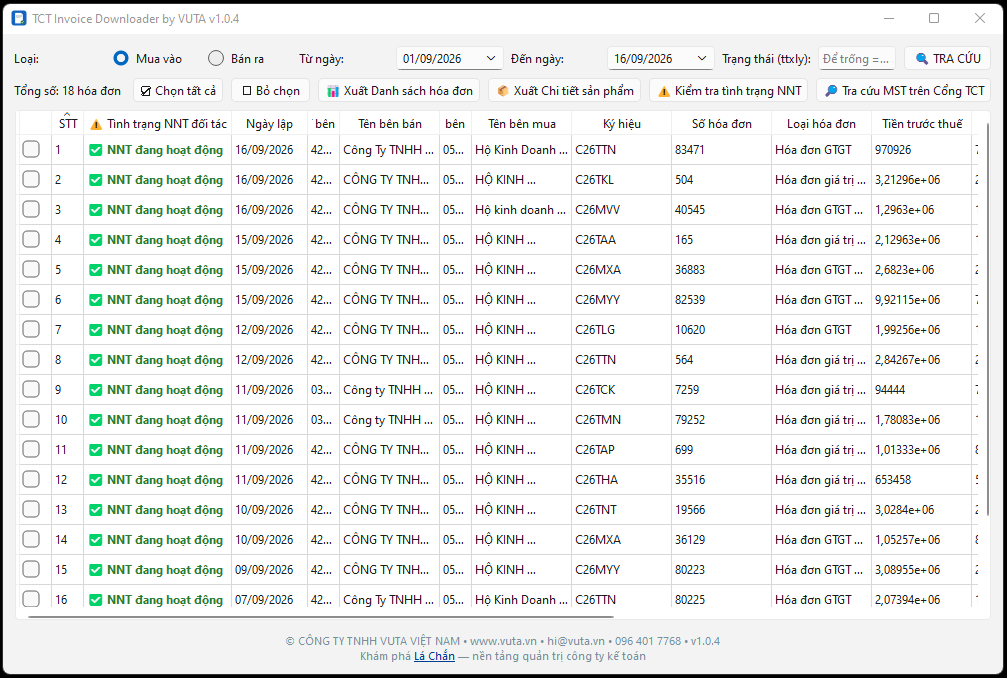The image size is (1007, 678).
Task: Sort by the Ký hiệu column header
Action: coord(622,124)
